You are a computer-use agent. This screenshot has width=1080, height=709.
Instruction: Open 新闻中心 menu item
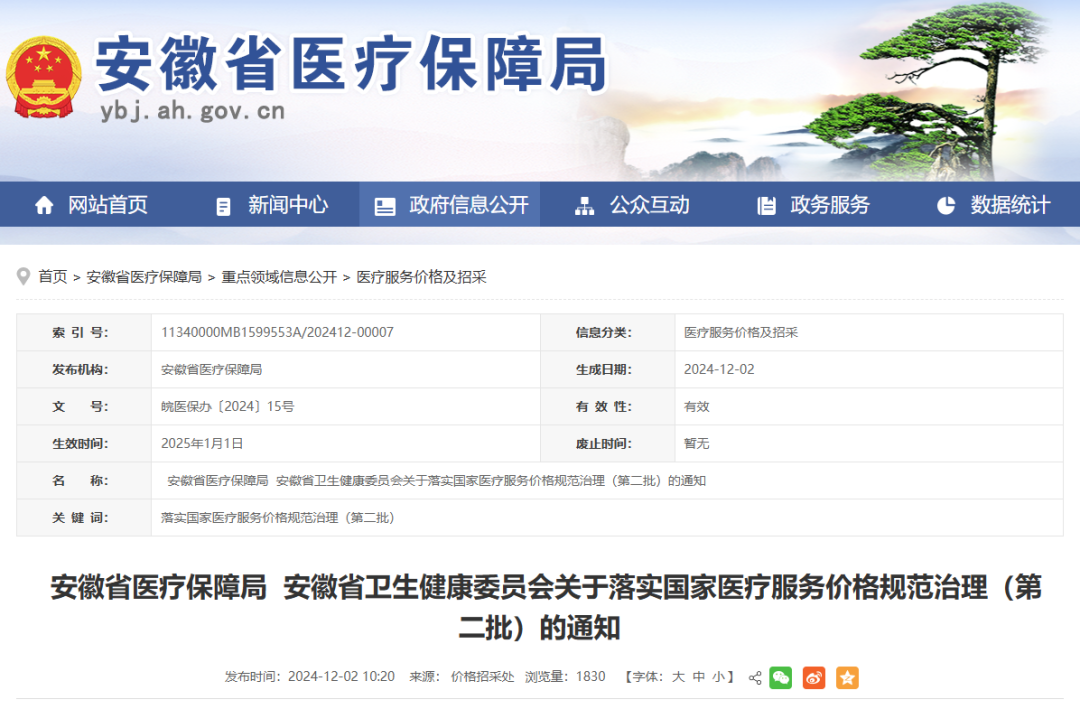pyautogui.click(x=288, y=205)
